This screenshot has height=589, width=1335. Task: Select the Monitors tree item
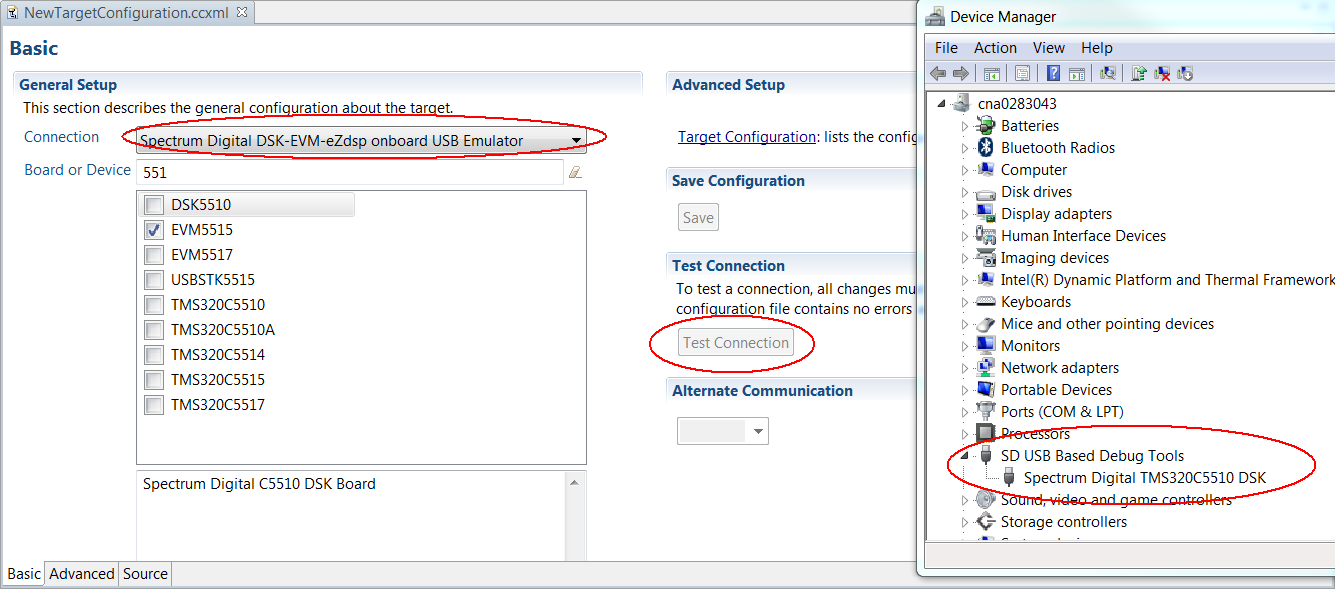click(1030, 346)
